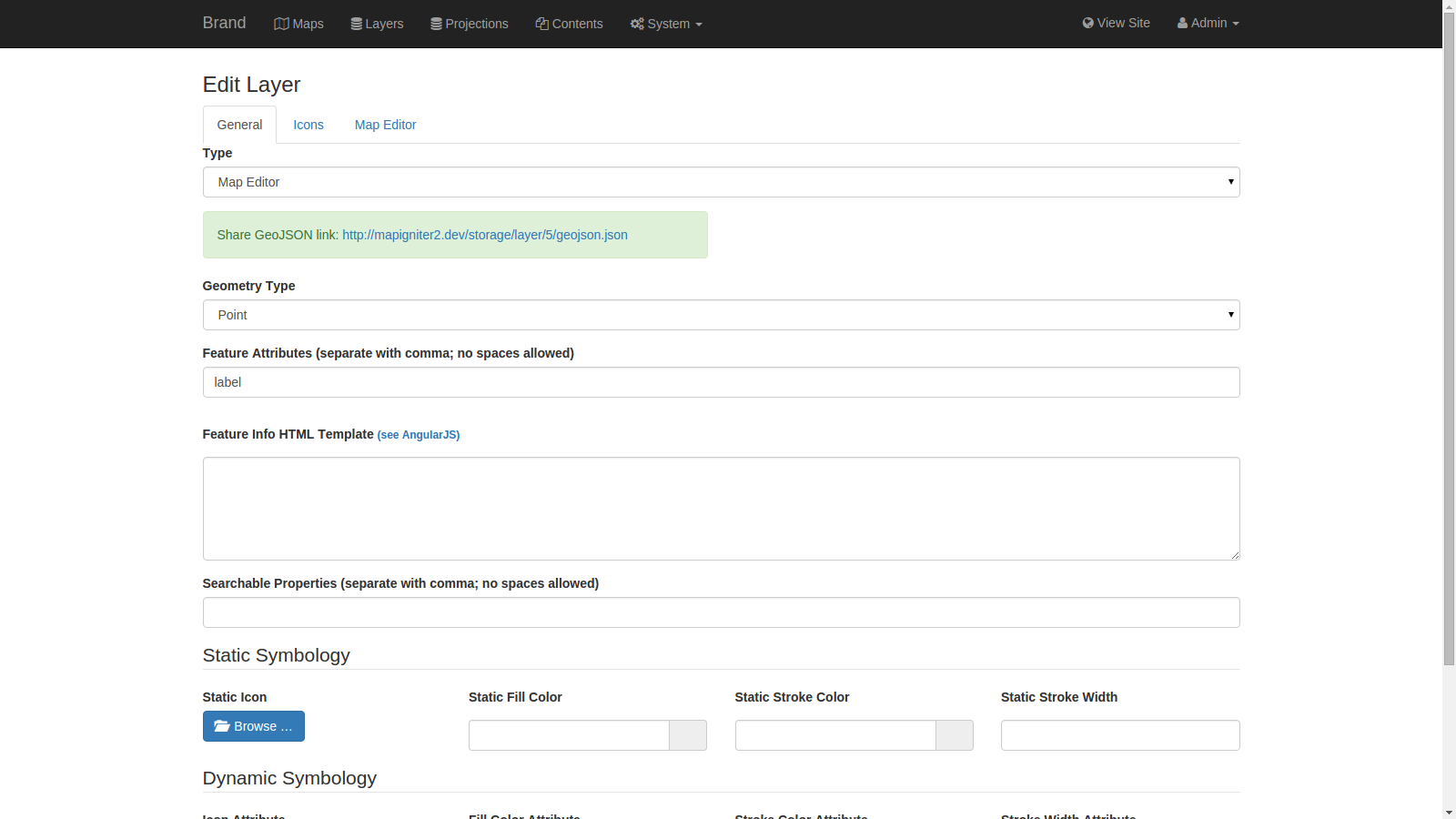1456x819 pixels.
Task: Open the Contents section icon
Action: point(541,24)
